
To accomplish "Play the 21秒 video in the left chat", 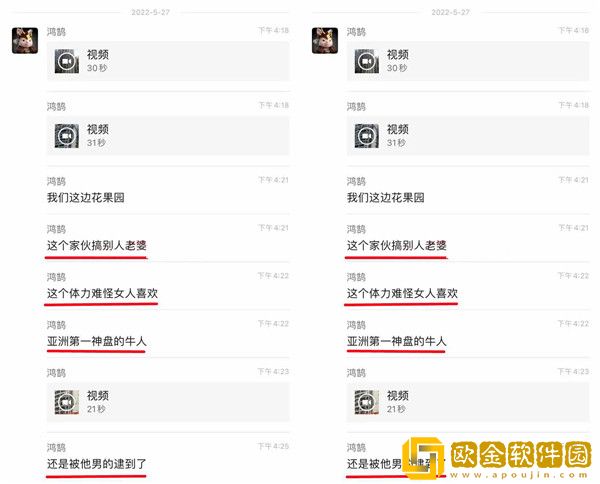I will click(x=168, y=402).
